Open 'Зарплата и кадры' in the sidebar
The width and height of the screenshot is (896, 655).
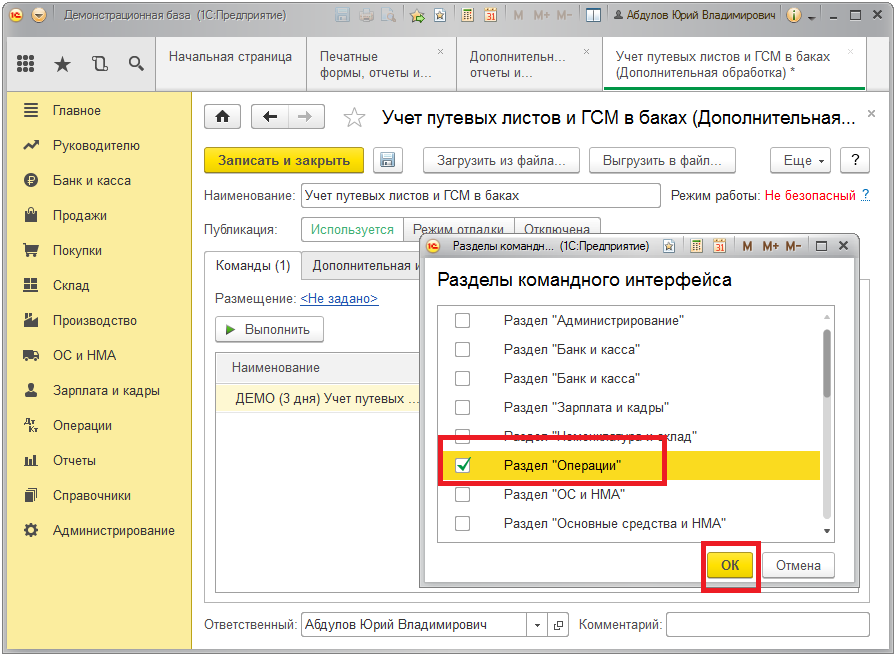(106, 391)
